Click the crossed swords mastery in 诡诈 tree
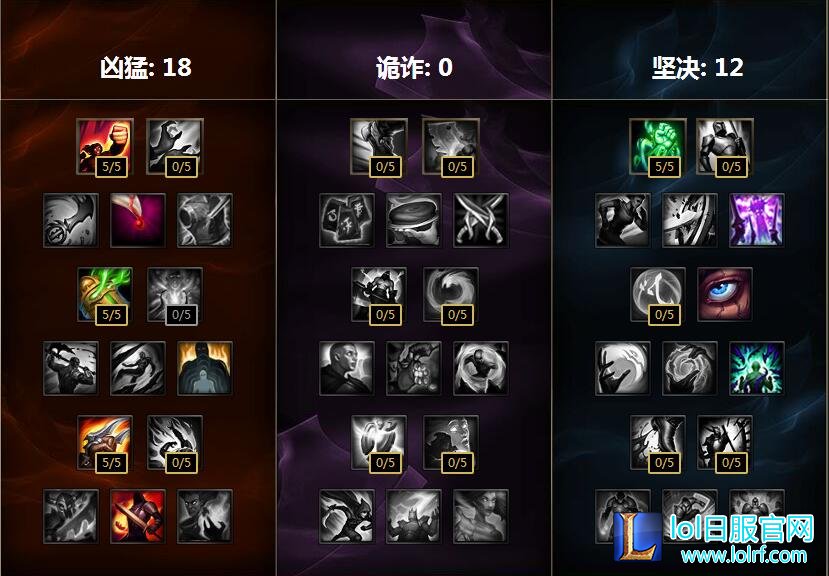The width and height of the screenshot is (829, 576). tap(481, 220)
